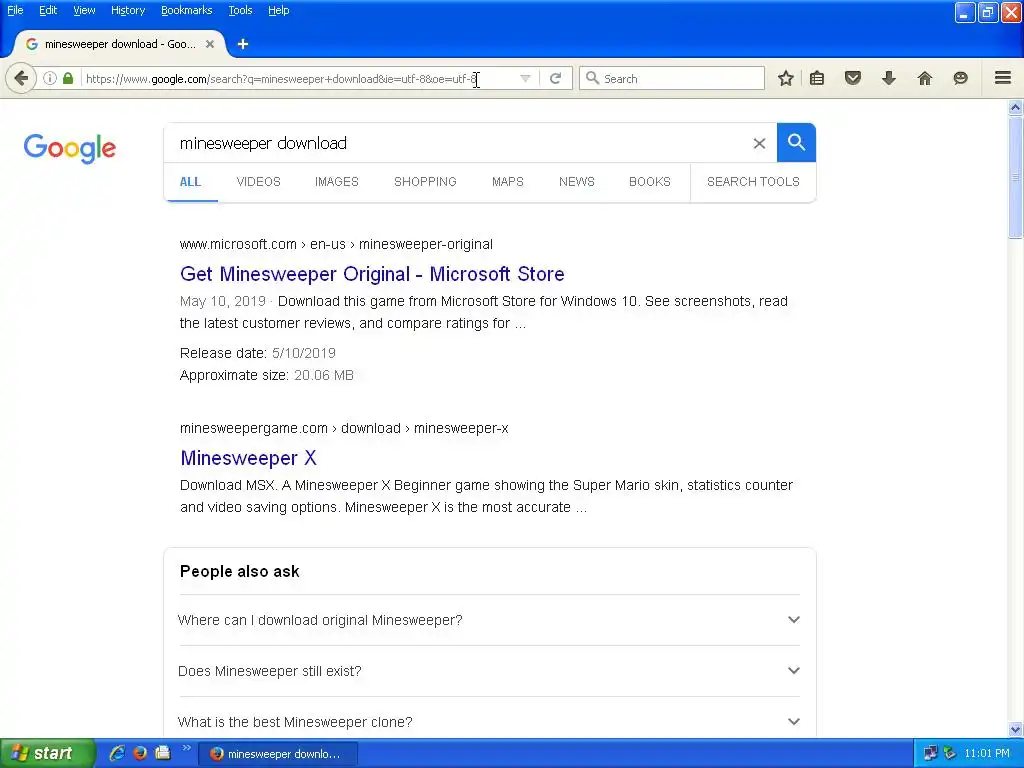Screen dimensions: 1024x768
Task: Switch to the BOOKS tab
Action: pos(650,182)
